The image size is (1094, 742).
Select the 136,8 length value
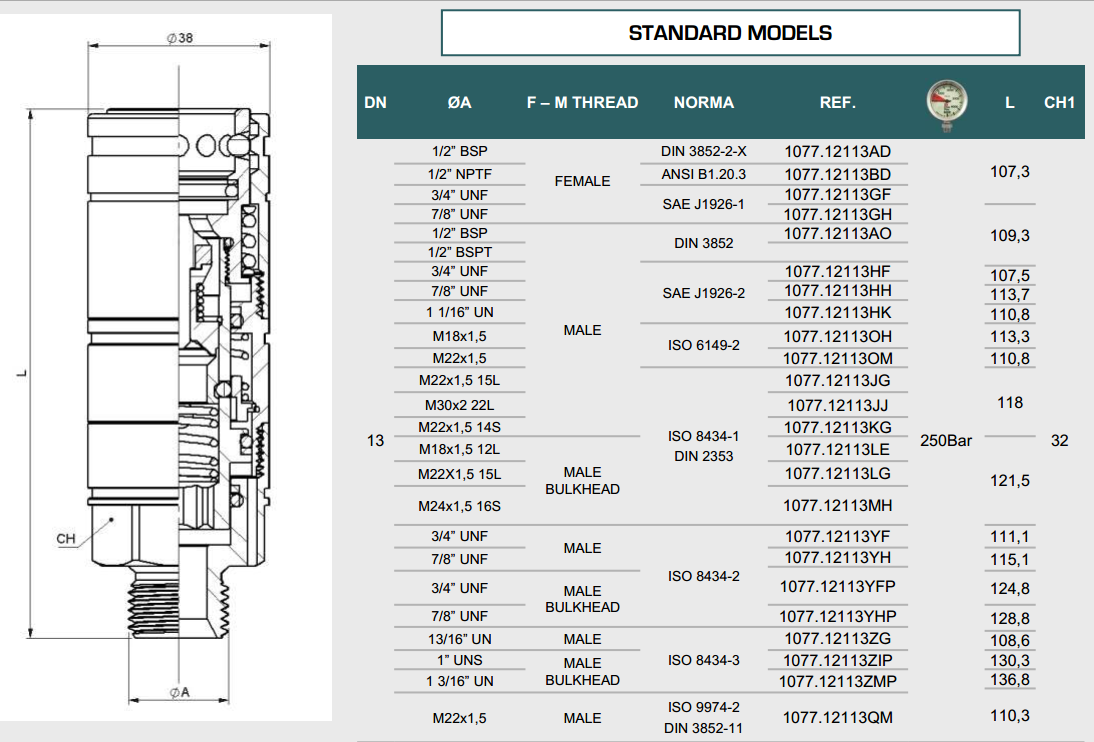point(1009,680)
